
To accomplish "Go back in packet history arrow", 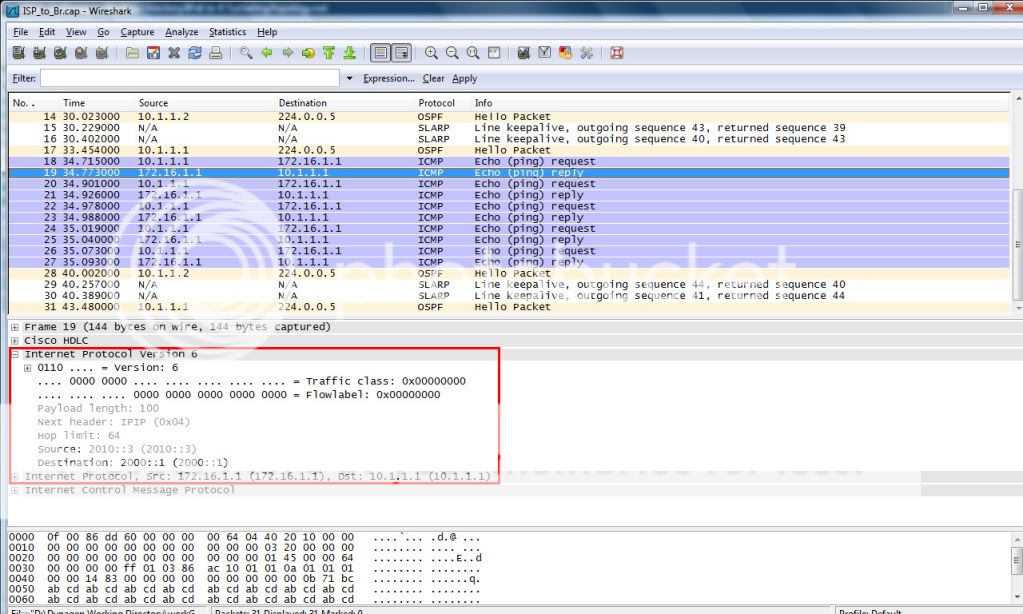I will click(267, 53).
